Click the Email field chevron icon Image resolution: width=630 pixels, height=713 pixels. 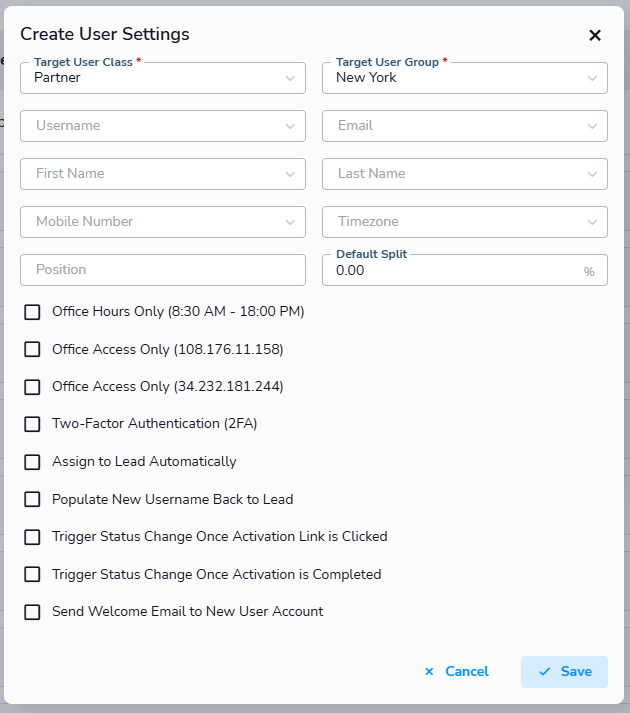592,126
